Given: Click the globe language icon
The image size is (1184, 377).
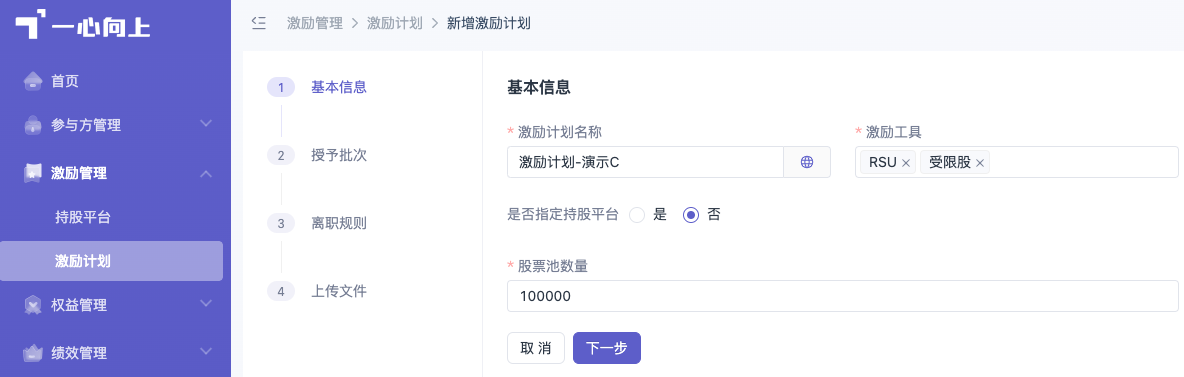Looking at the screenshot, I should click(806, 162).
